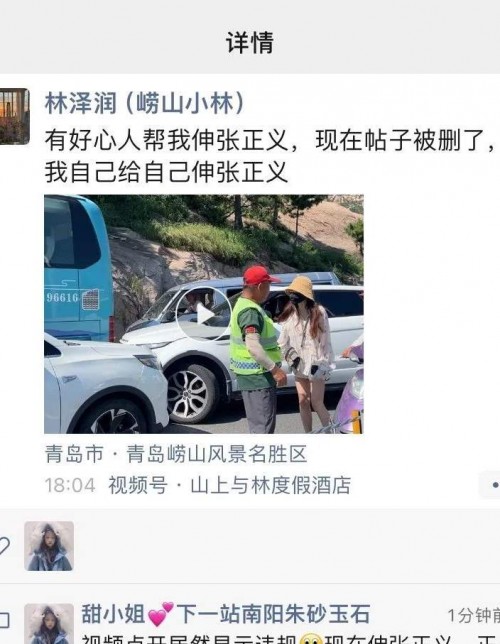The width and height of the screenshot is (500, 644).
Task: Open the poster's avatar next to 林泽润
Action: click(x=14, y=116)
